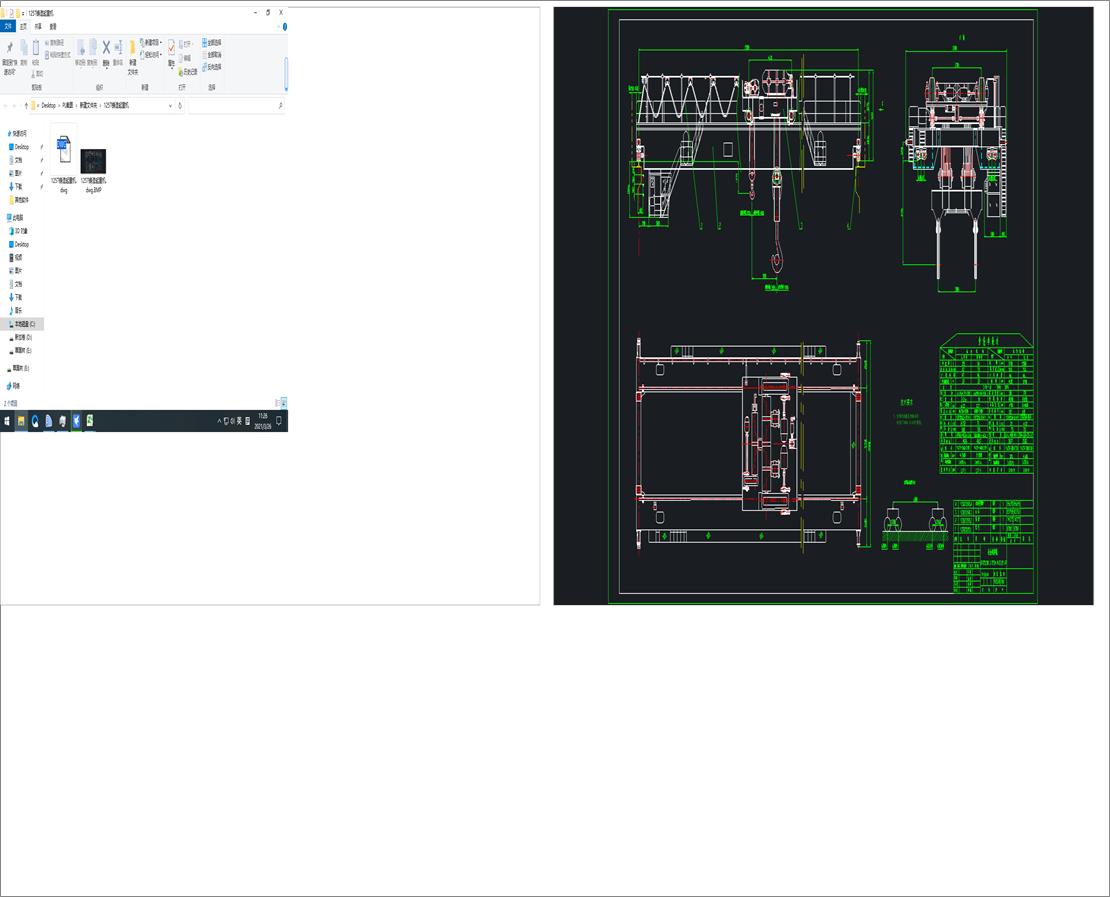Switch to details view via the status bar icon
The image size is (1110, 897).
click(277, 404)
